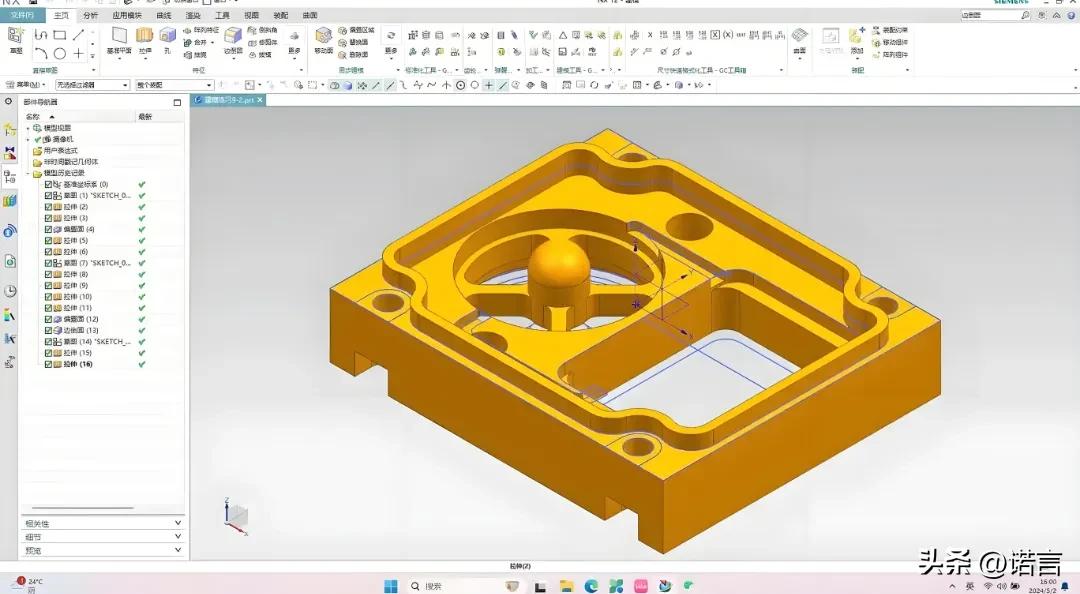Open the 文件(F) menu
The height and width of the screenshot is (594, 1080).
22,16
